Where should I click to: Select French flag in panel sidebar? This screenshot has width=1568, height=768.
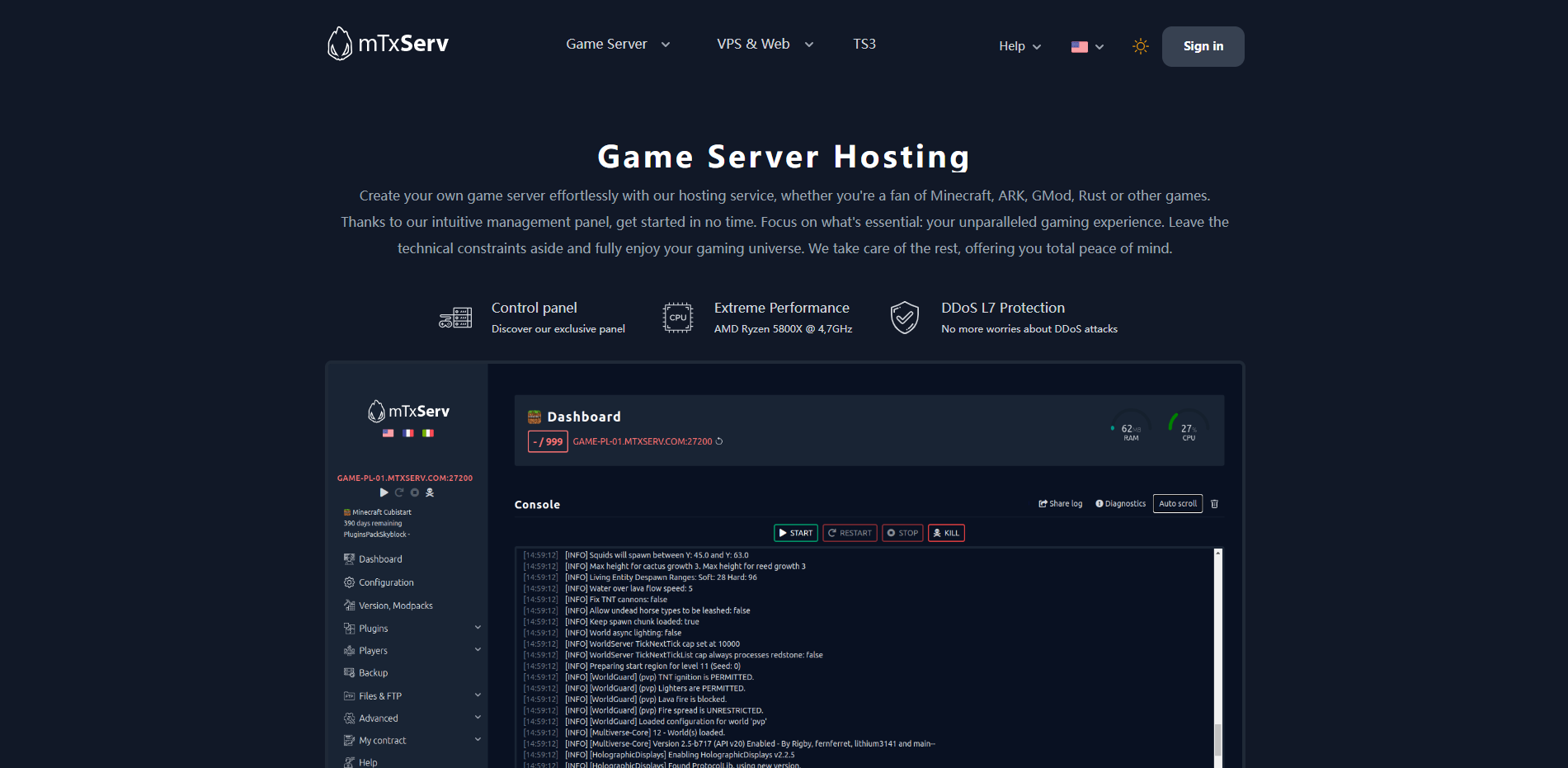408,433
